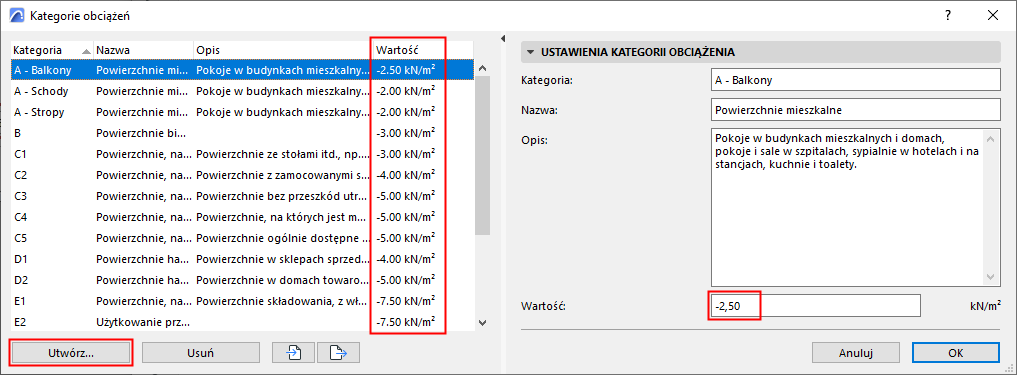Sort list by Kategoria column header

pyautogui.click(x=52, y=50)
